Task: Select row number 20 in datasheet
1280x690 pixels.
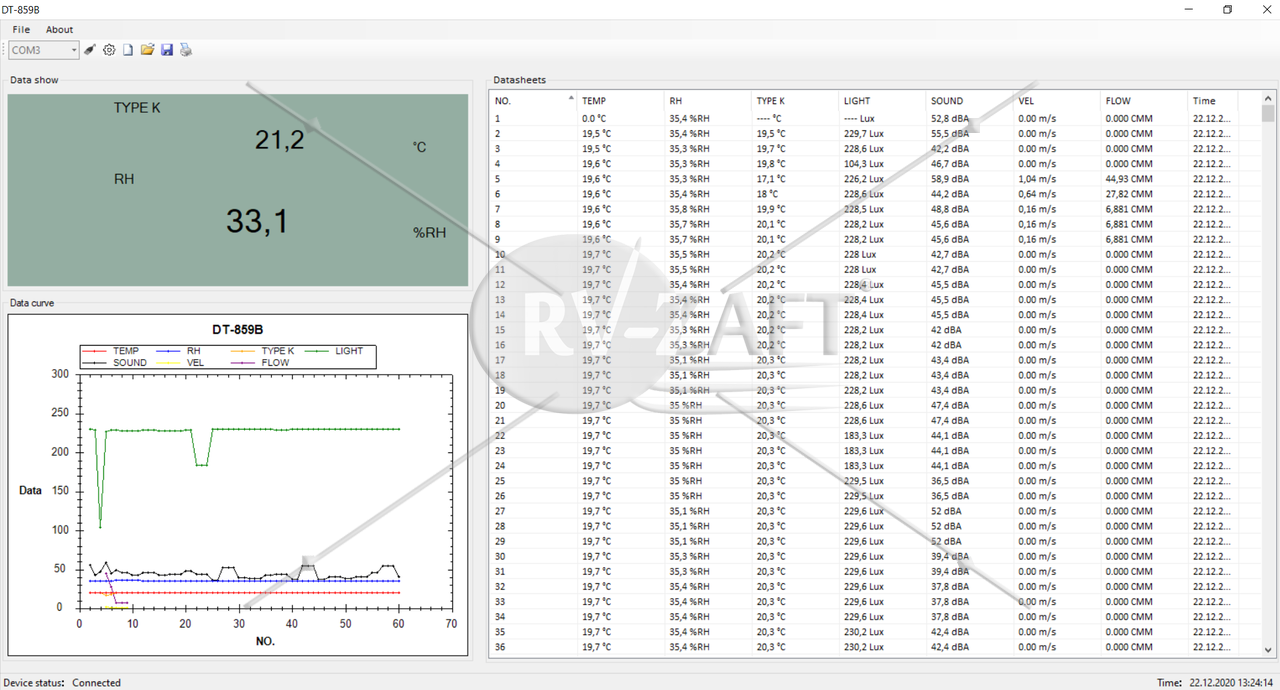Action: point(500,405)
